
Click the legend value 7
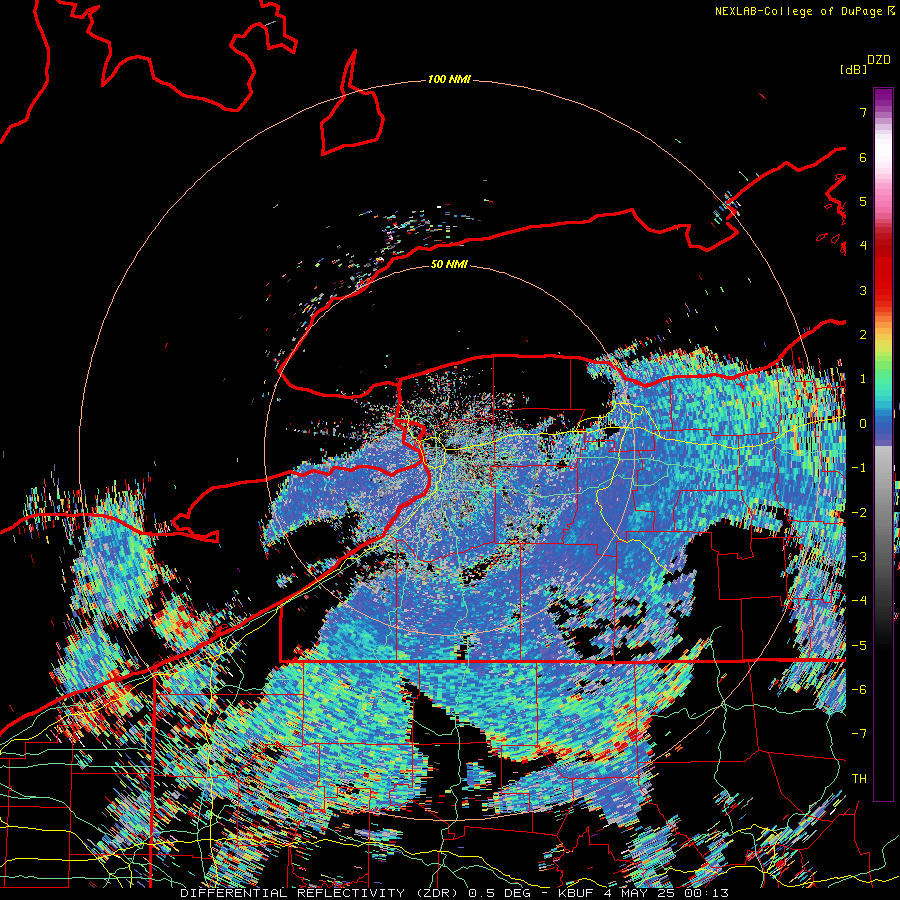click(863, 112)
